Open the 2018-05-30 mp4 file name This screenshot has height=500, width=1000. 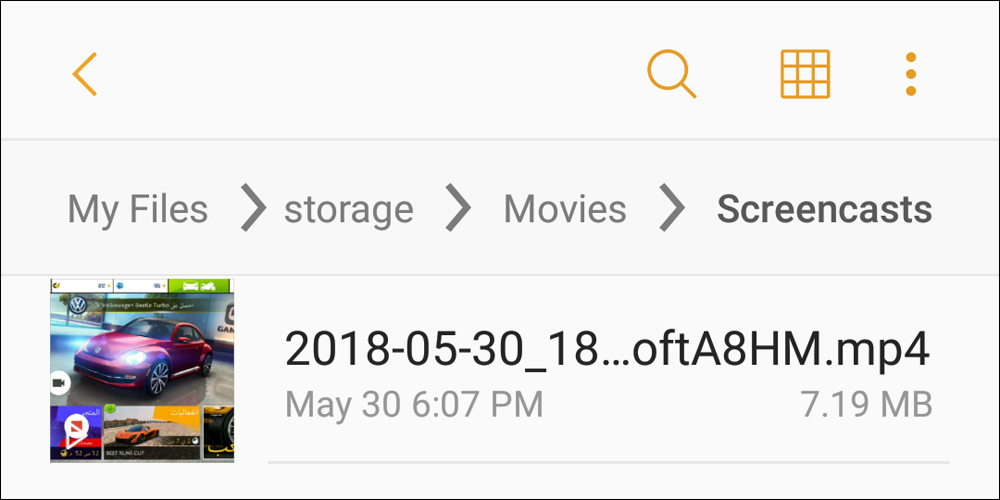tap(608, 349)
